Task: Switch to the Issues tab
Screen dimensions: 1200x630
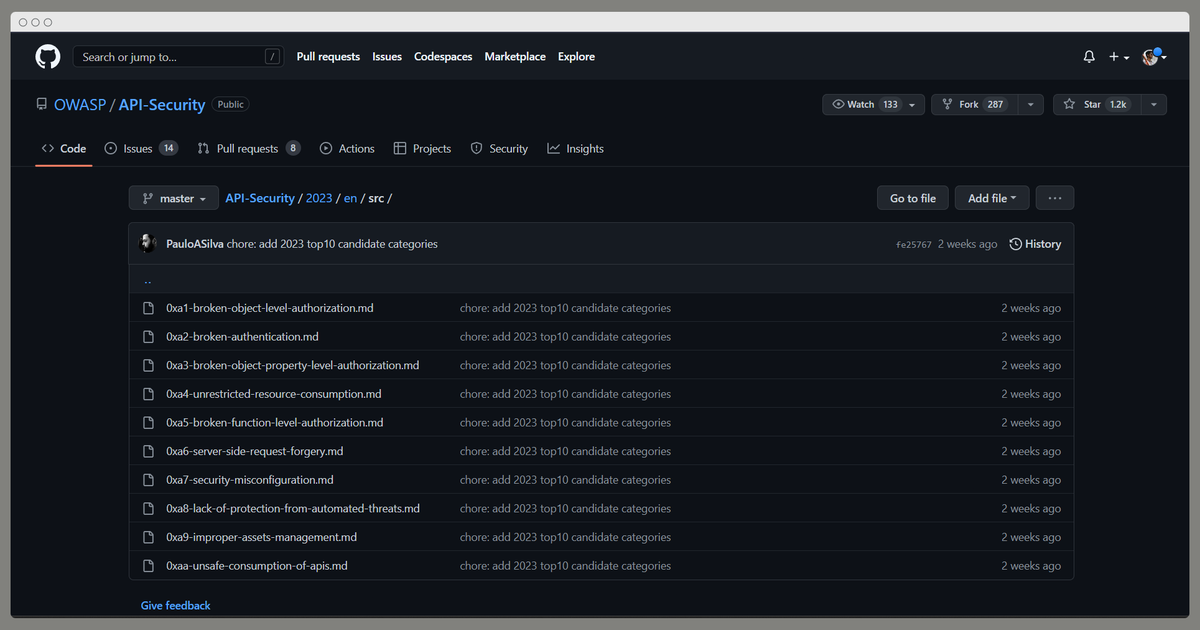Action: (141, 148)
